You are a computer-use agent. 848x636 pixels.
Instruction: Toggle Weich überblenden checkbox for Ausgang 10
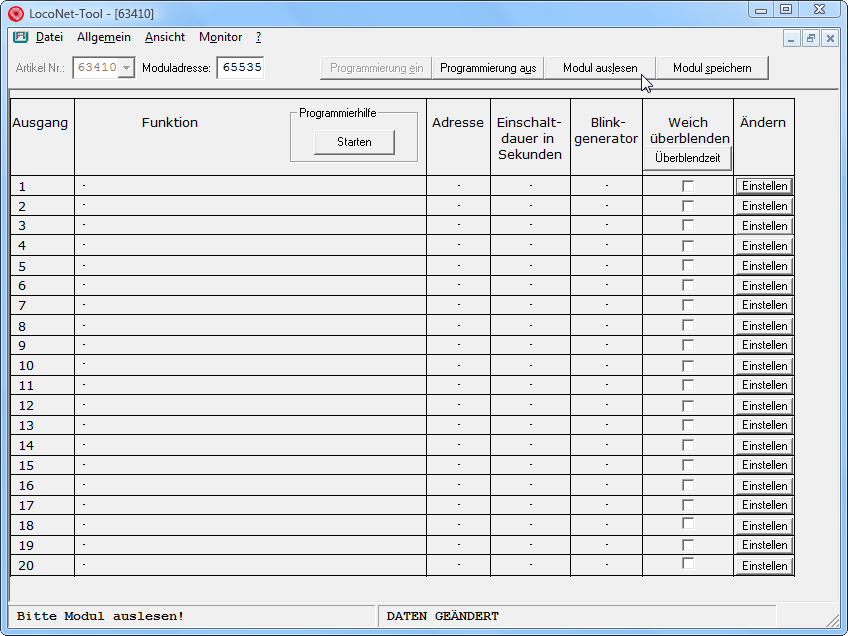pos(688,366)
